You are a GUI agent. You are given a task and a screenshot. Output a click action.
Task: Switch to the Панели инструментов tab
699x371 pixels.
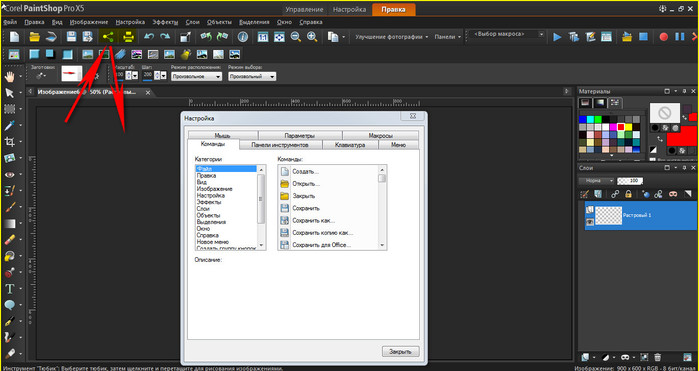coord(280,145)
